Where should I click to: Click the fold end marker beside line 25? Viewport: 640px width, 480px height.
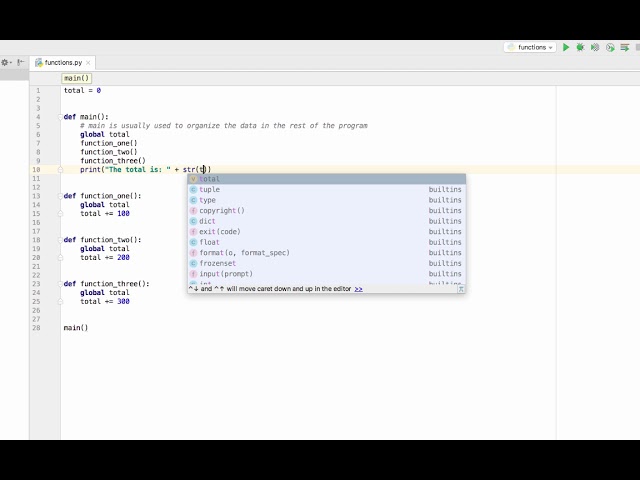coord(60,302)
